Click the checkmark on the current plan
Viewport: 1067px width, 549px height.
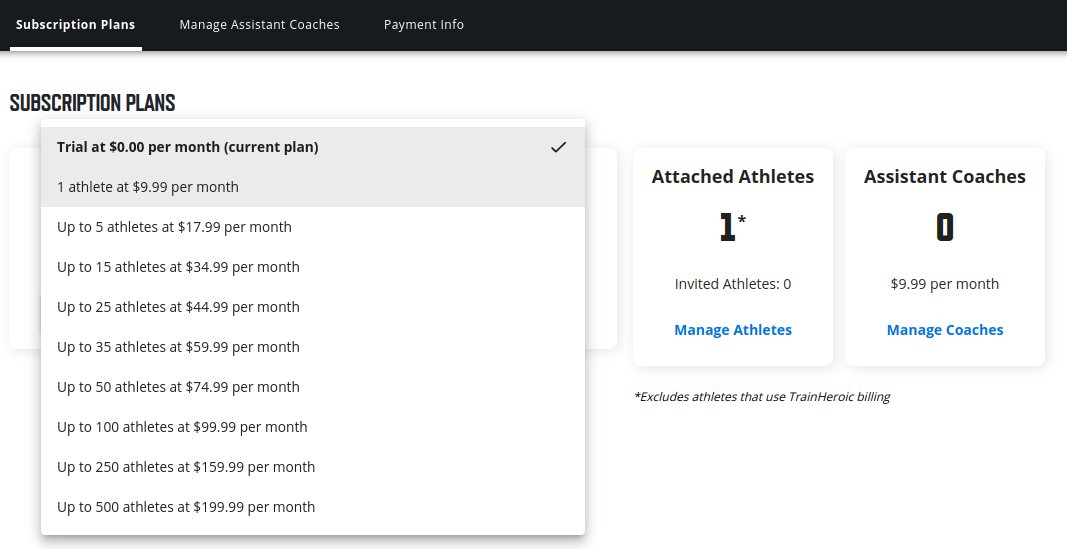[x=558, y=147]
